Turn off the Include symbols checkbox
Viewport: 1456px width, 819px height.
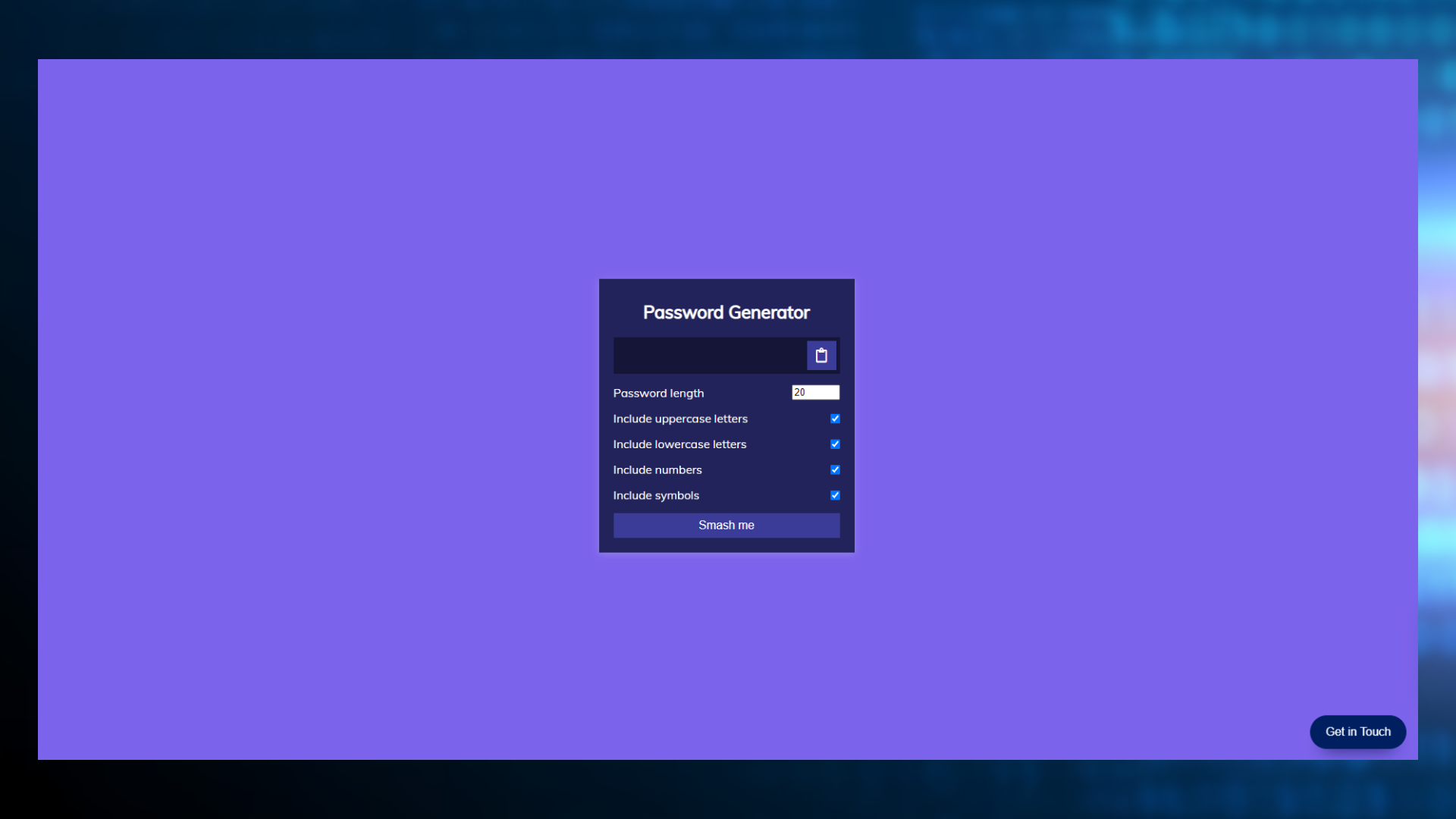click(x=835, y=495)
